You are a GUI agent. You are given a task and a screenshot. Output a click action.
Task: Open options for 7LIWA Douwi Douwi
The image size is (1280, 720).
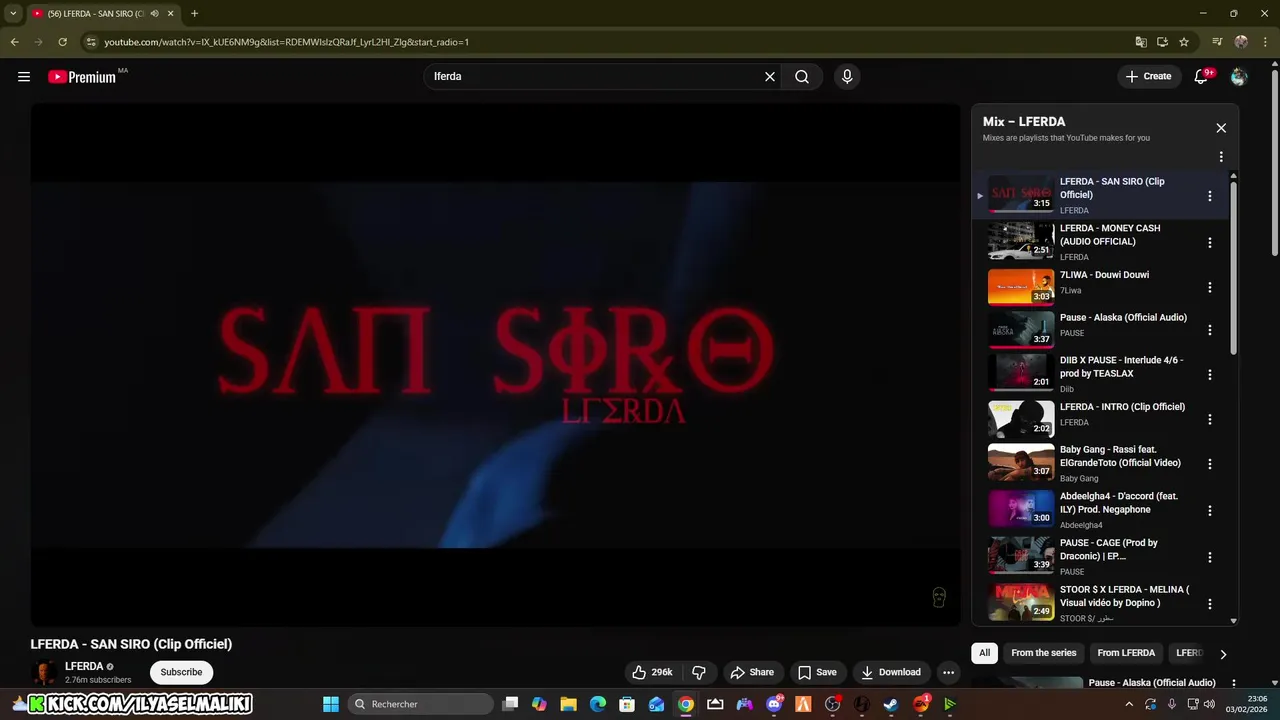(1210, 288)
